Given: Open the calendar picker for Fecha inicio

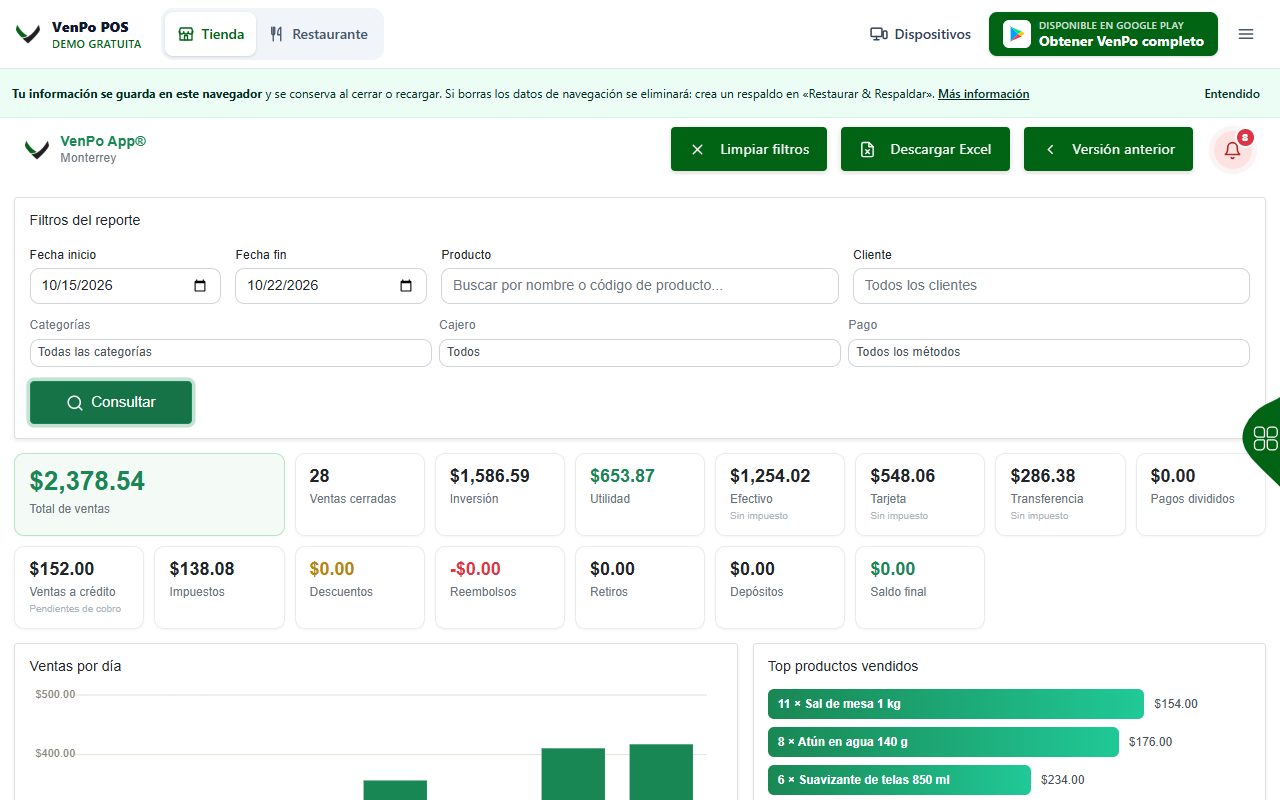Looking at the screenshot, I should (x=200, y=286).
